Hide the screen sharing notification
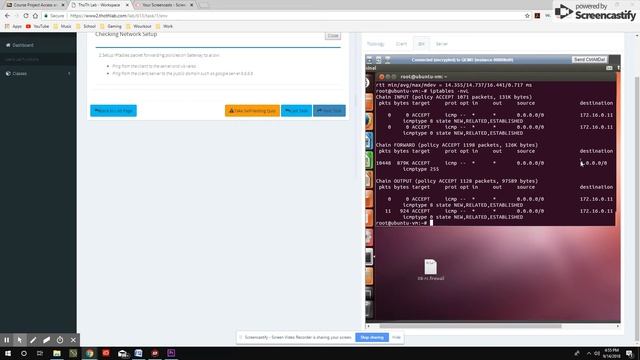 [x=396, y=338]
